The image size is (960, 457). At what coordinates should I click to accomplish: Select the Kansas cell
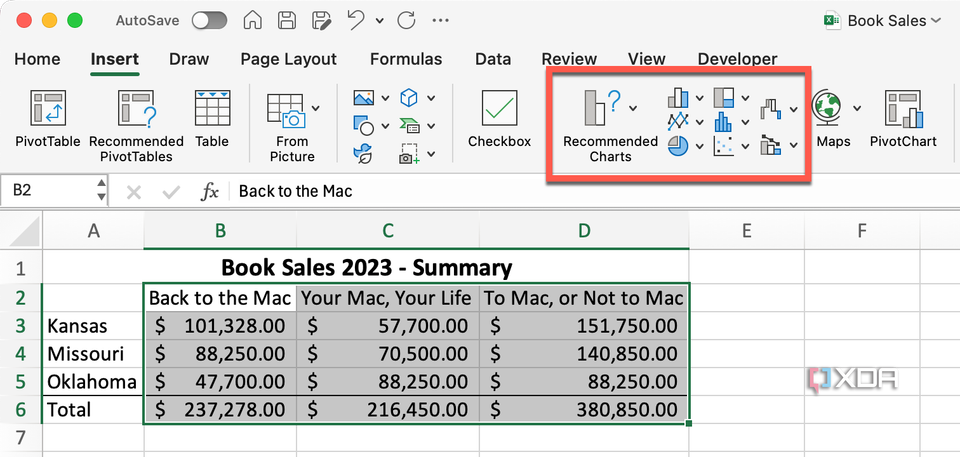pyautogui.click(x=93, y=325)
